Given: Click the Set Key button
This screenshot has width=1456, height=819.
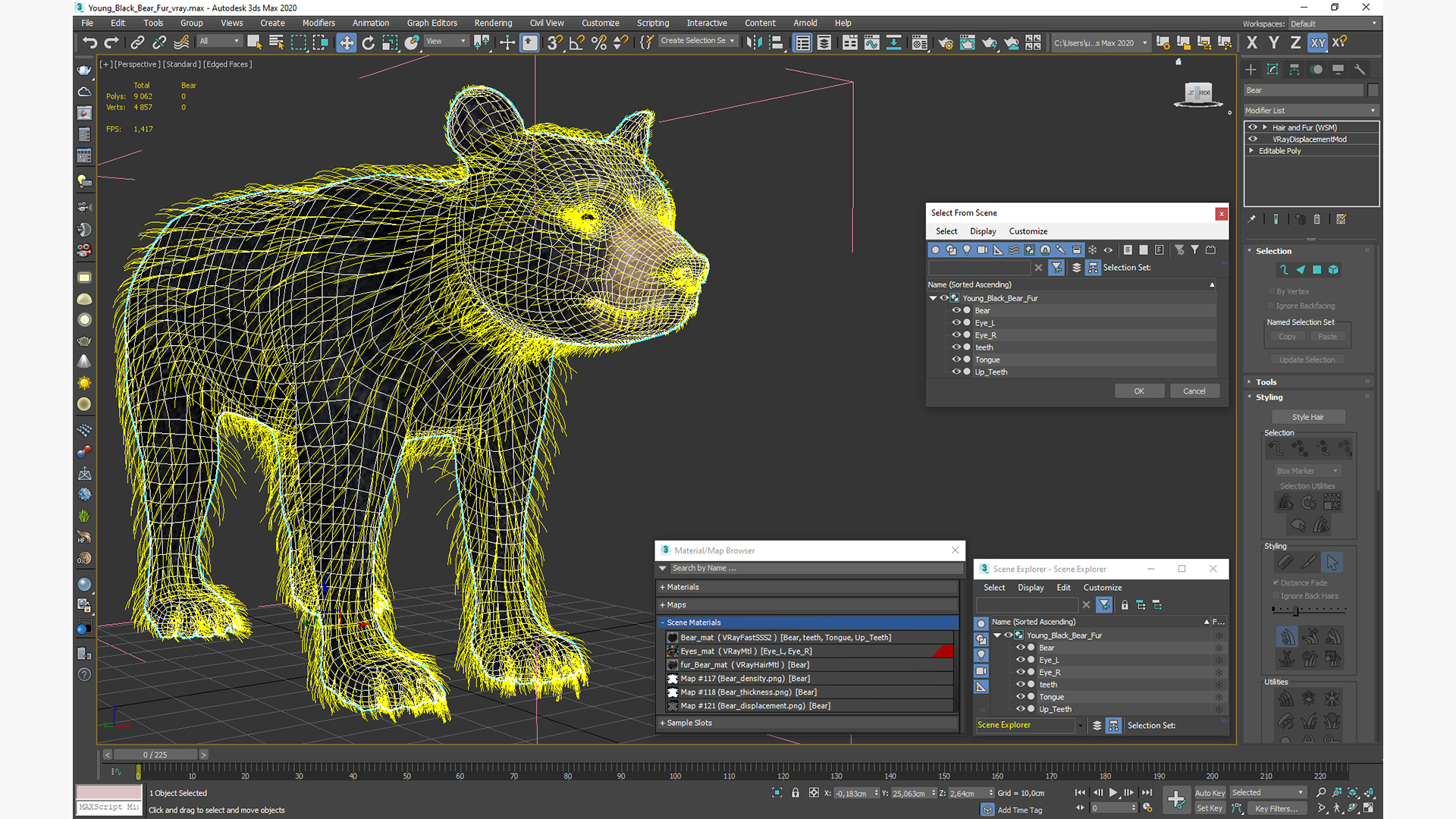Looking at the screenshot, I should point(1210,808).
